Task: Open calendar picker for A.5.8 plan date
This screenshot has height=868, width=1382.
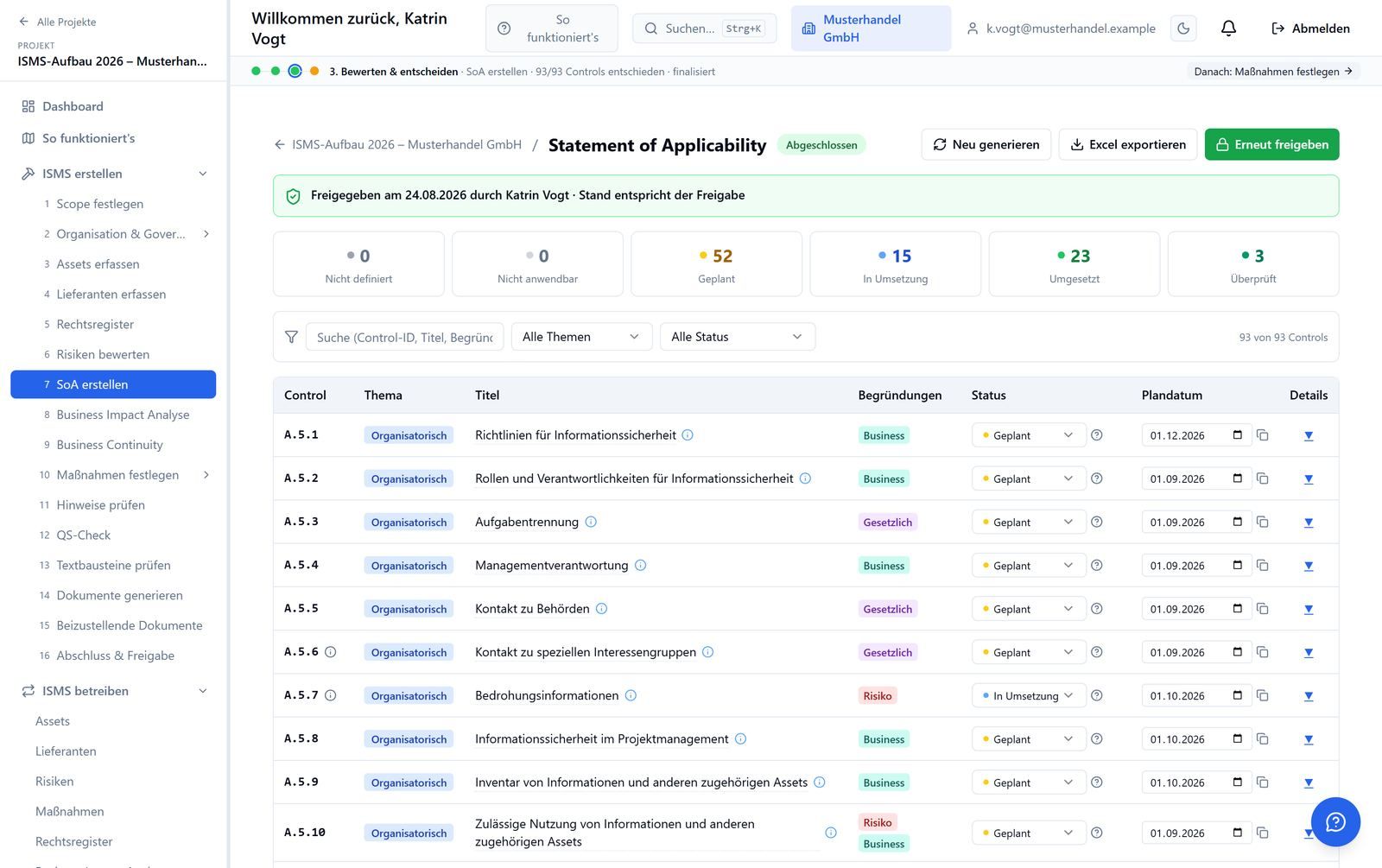Action: pyautogui.click(x=1238, y=738)
